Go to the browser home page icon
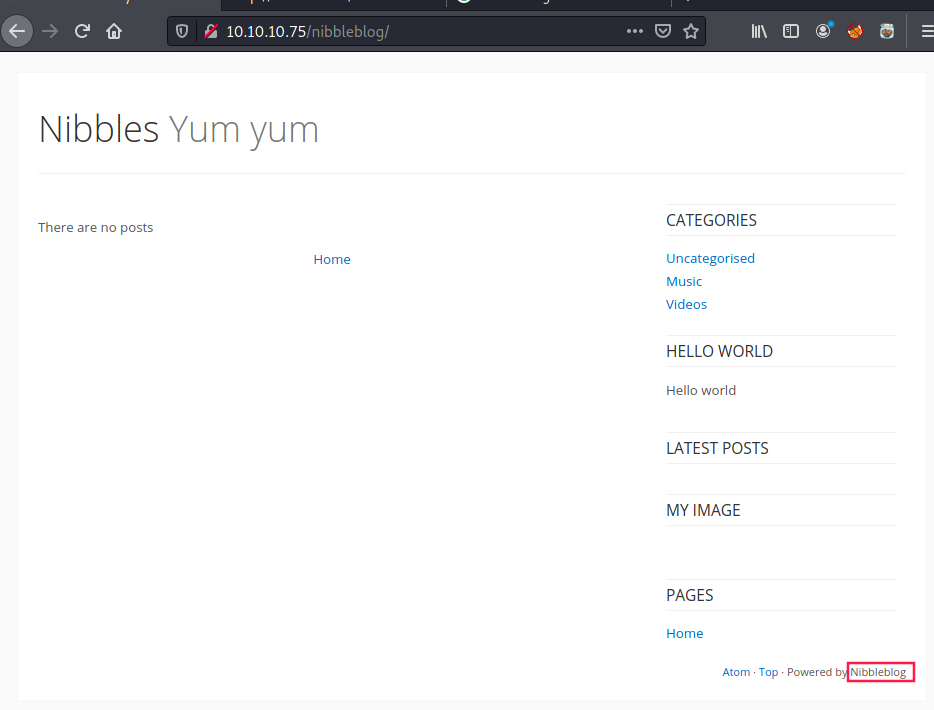The height and width of the screenshot is (710, 934). click(114, 31)
